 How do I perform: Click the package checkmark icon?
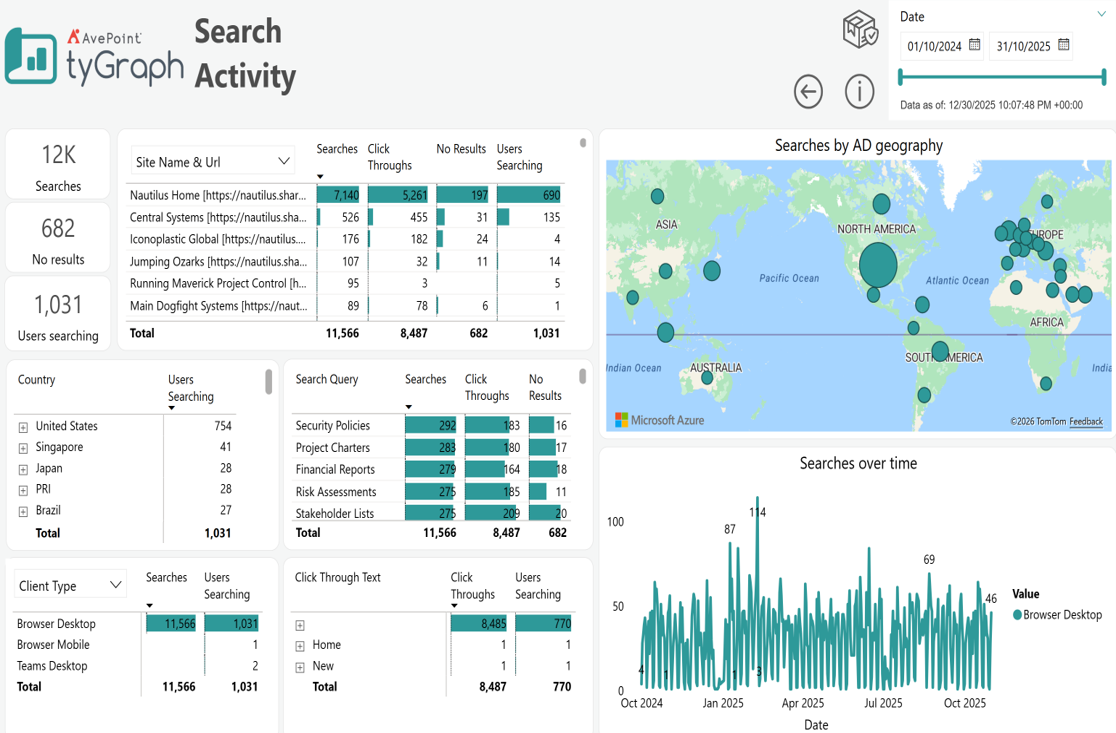(860, 28)
